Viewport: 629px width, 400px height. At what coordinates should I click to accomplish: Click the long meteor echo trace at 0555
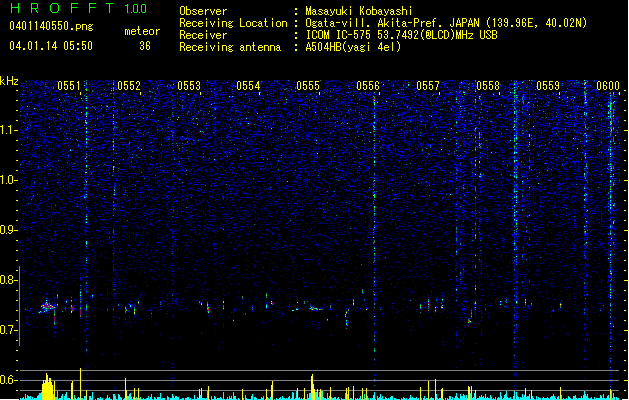point(316,309)
